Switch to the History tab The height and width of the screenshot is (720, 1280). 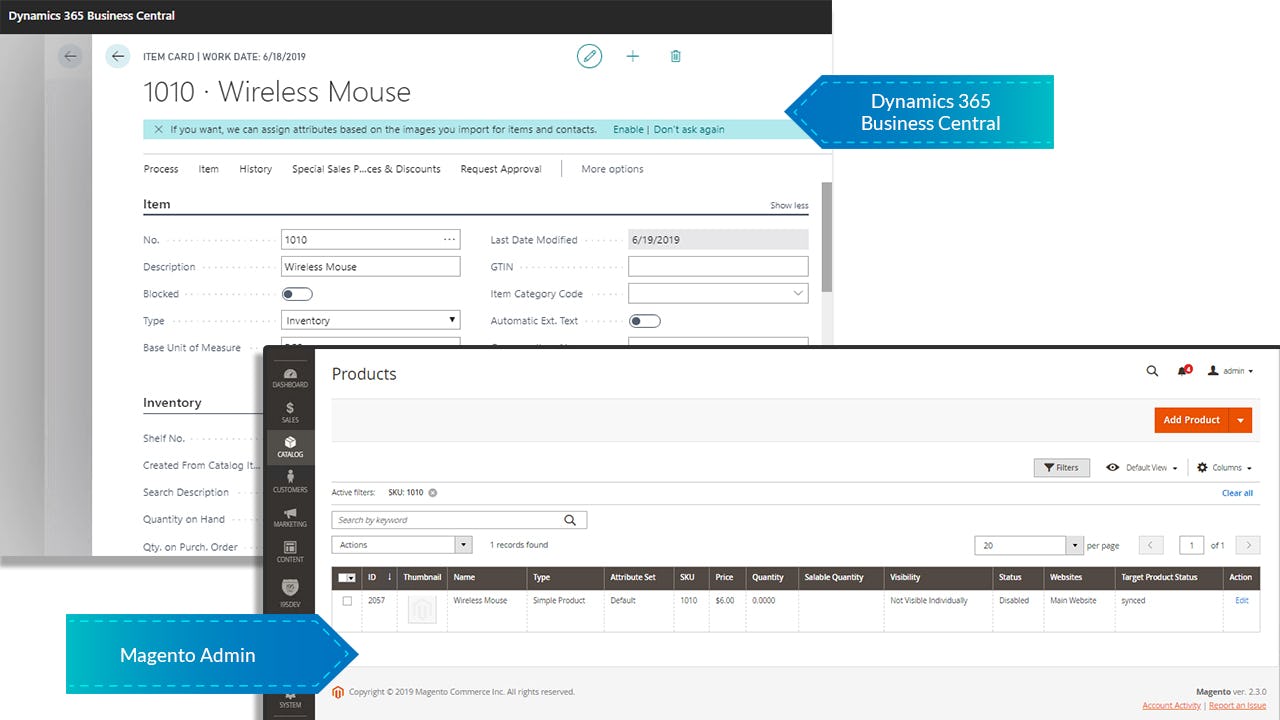pos(255,169)
